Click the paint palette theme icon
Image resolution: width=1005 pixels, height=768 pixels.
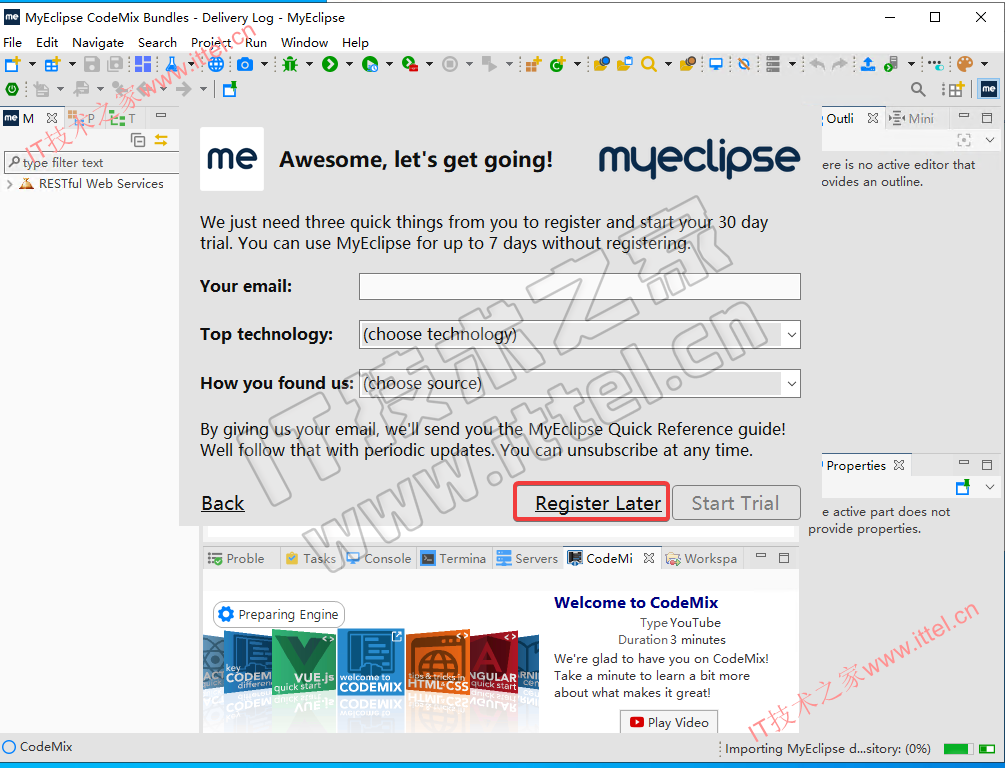pos(965,64)
